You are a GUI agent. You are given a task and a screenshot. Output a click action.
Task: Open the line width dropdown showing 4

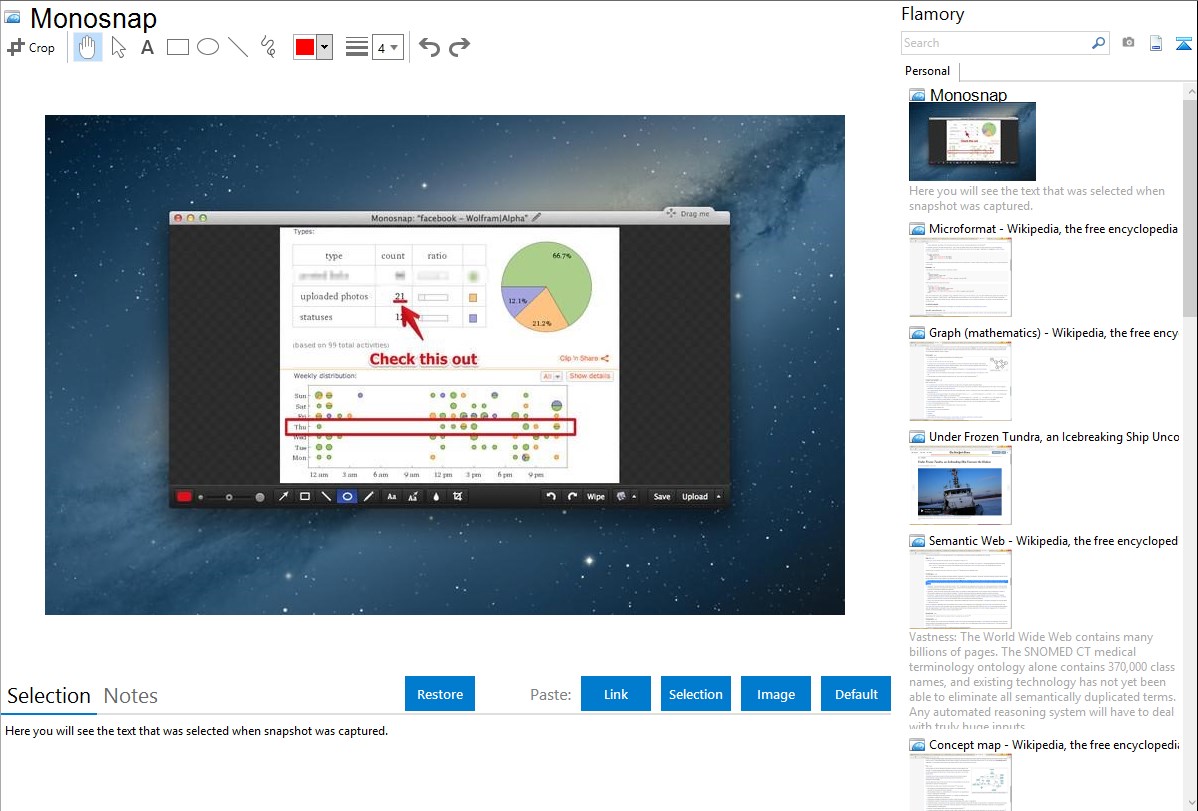click(388, 47)
